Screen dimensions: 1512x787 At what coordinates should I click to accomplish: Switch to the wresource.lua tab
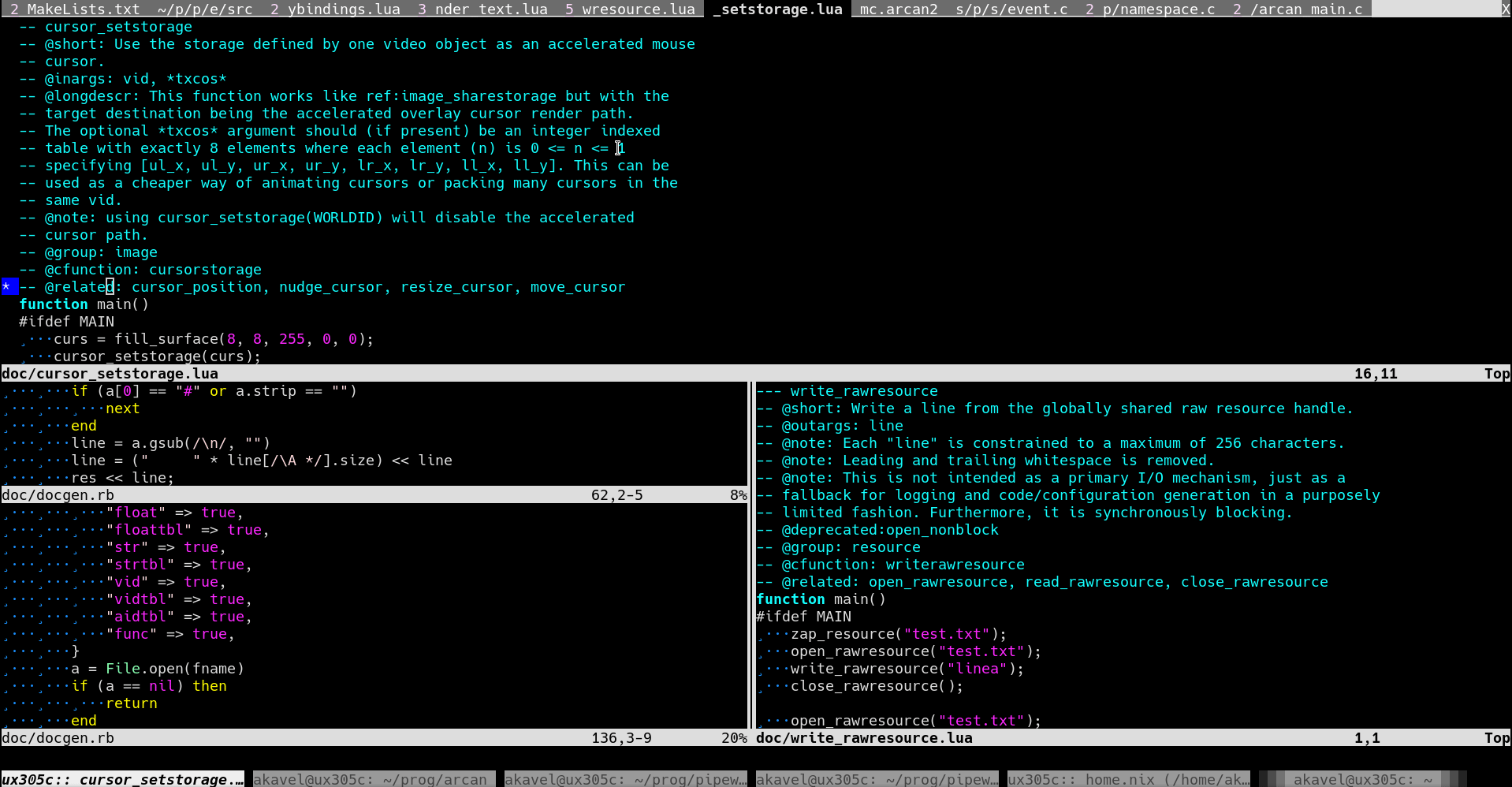click(x=631, y=9)
